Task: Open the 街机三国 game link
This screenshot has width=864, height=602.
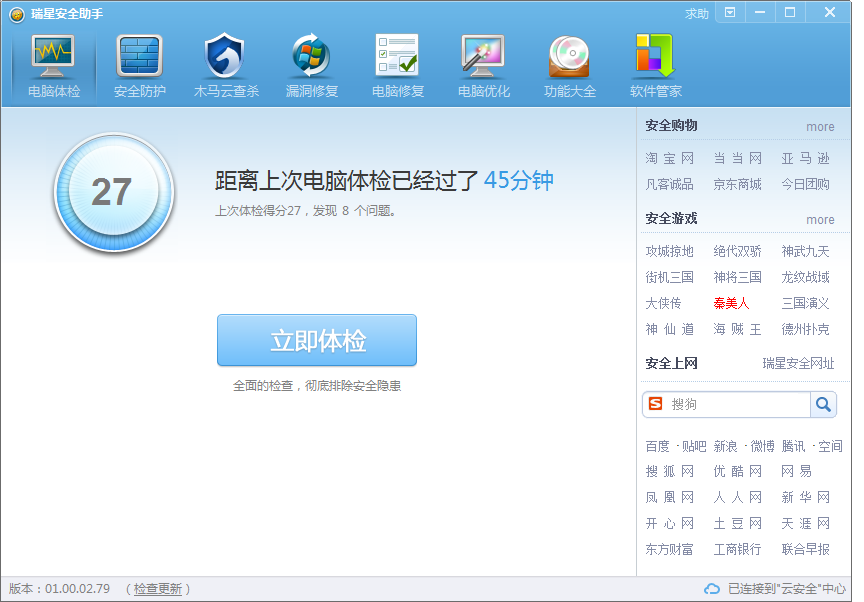Action: click(669, 278)
